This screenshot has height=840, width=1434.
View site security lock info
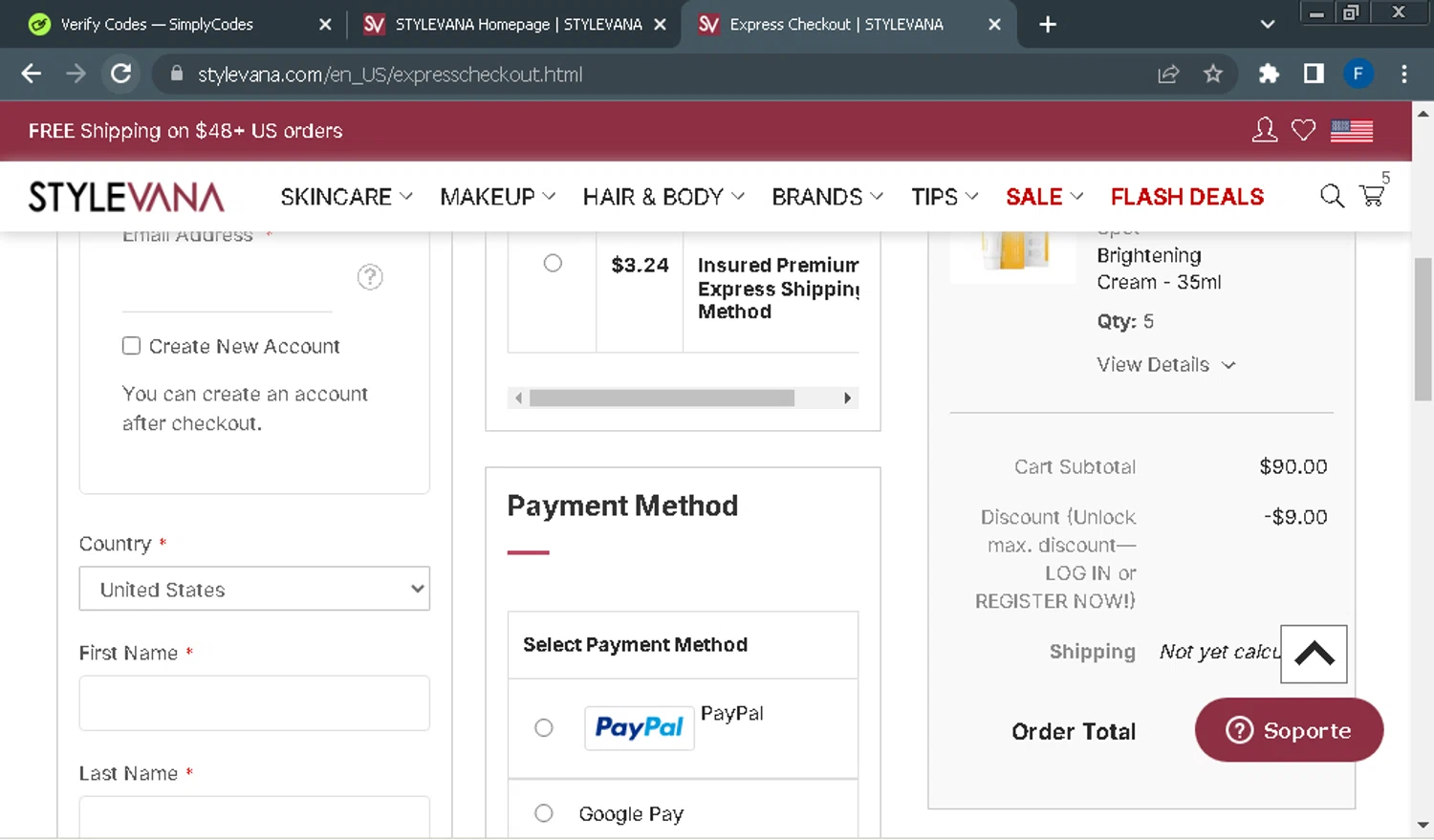click(x=176, y=74)
